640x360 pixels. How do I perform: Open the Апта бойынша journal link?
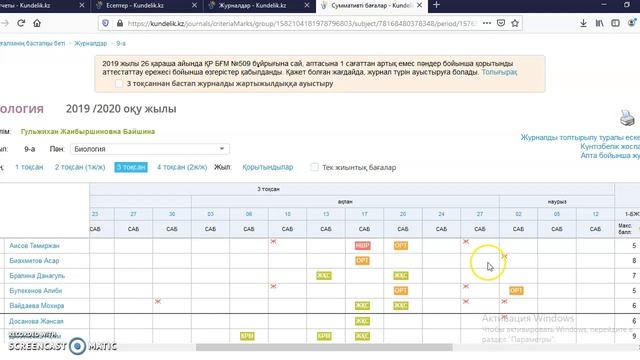coord(610,156)
